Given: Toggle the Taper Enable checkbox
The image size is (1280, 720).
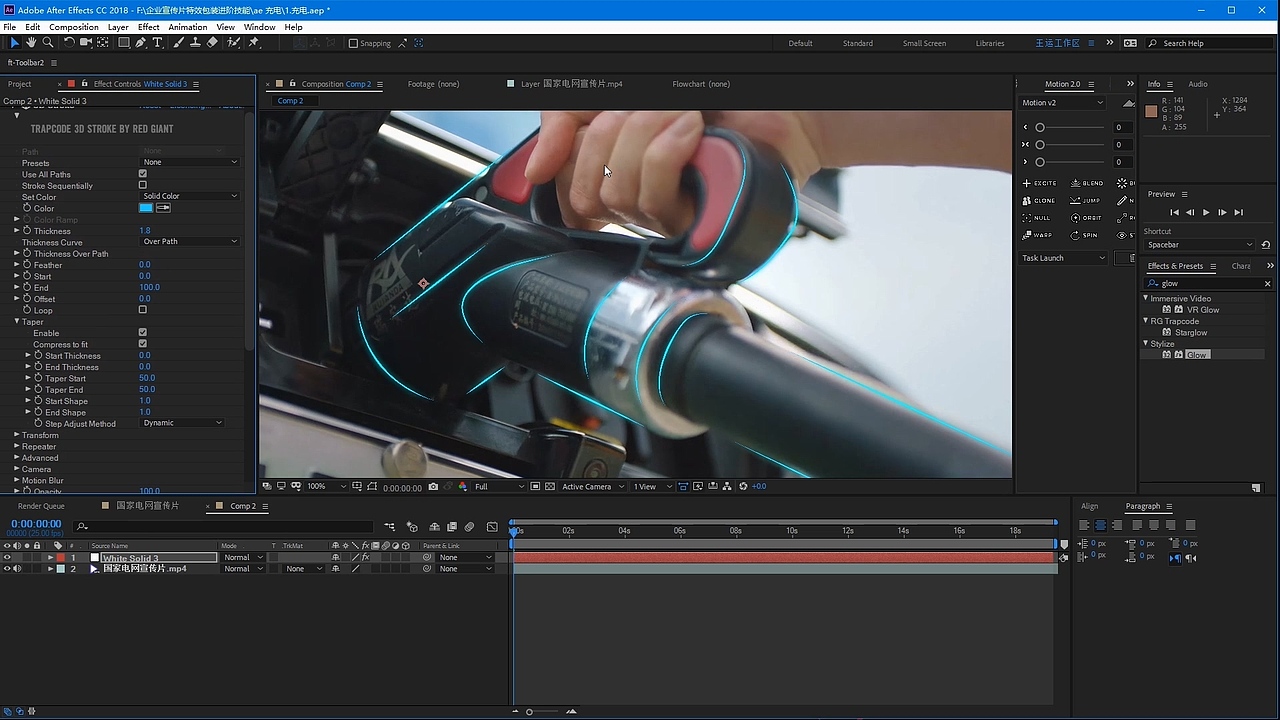Looking at the screenshot, I should pyautogui.click(x=143, y=333).
